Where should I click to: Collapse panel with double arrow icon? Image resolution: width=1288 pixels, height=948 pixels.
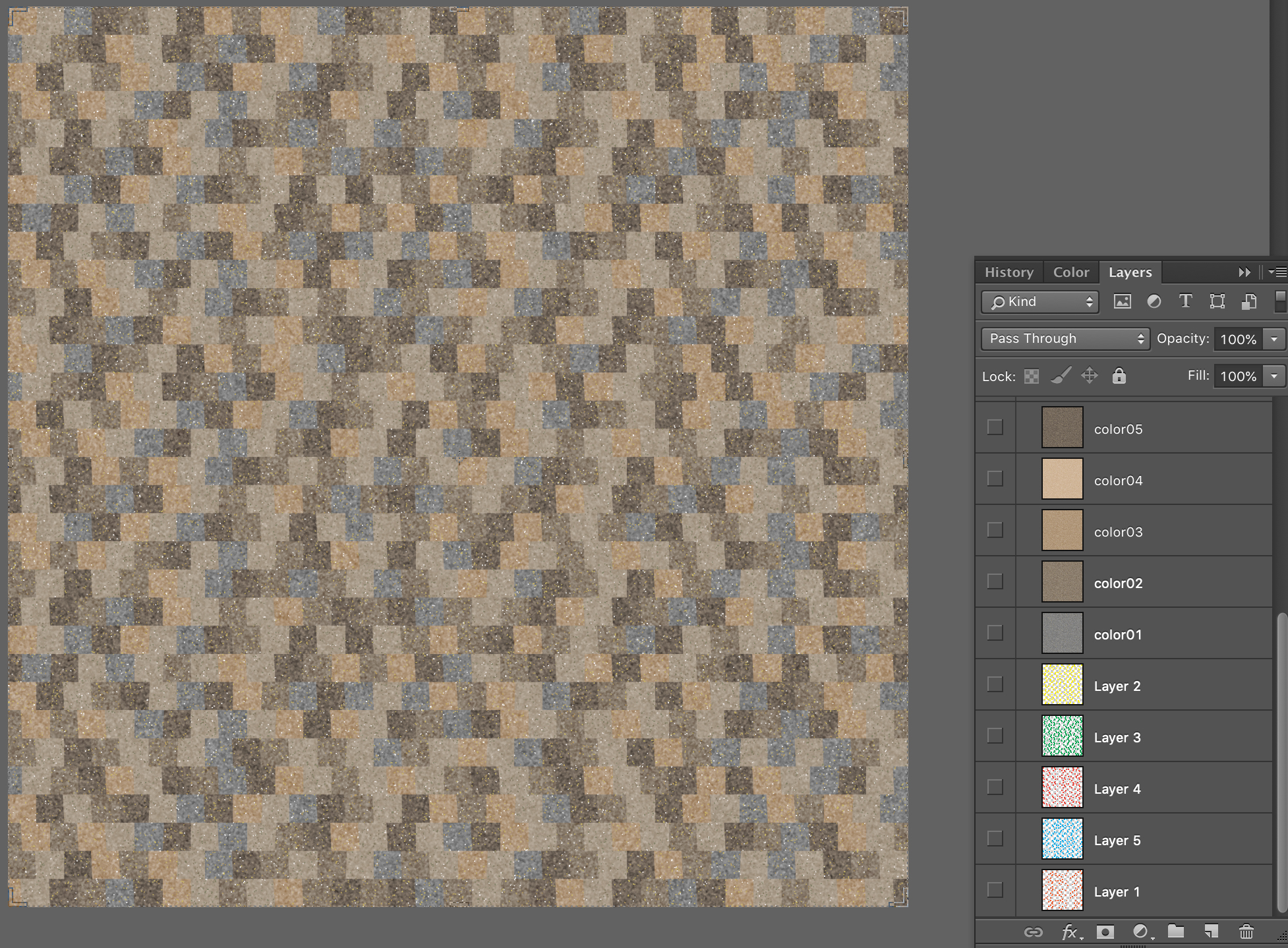click(x=1244, y=272)
